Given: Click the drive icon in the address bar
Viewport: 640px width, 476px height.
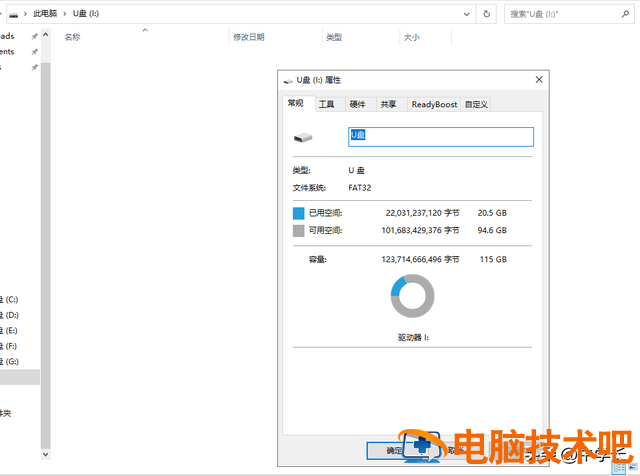Looking at the screenshot, I should pos(13,14).
